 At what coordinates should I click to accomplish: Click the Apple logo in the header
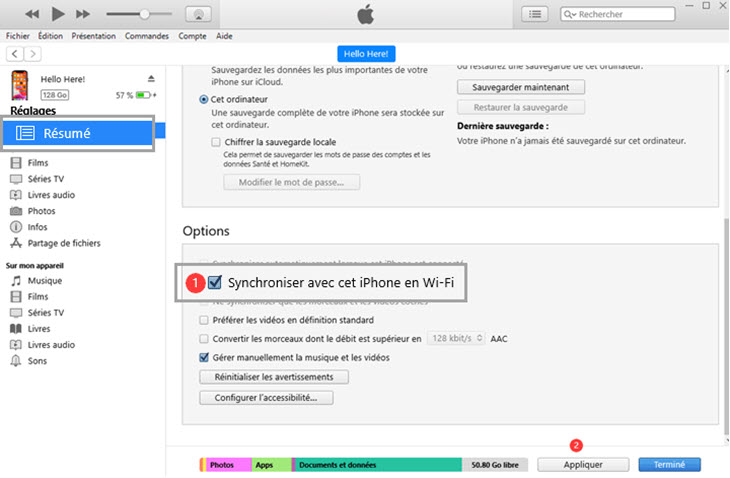[365, 14]
